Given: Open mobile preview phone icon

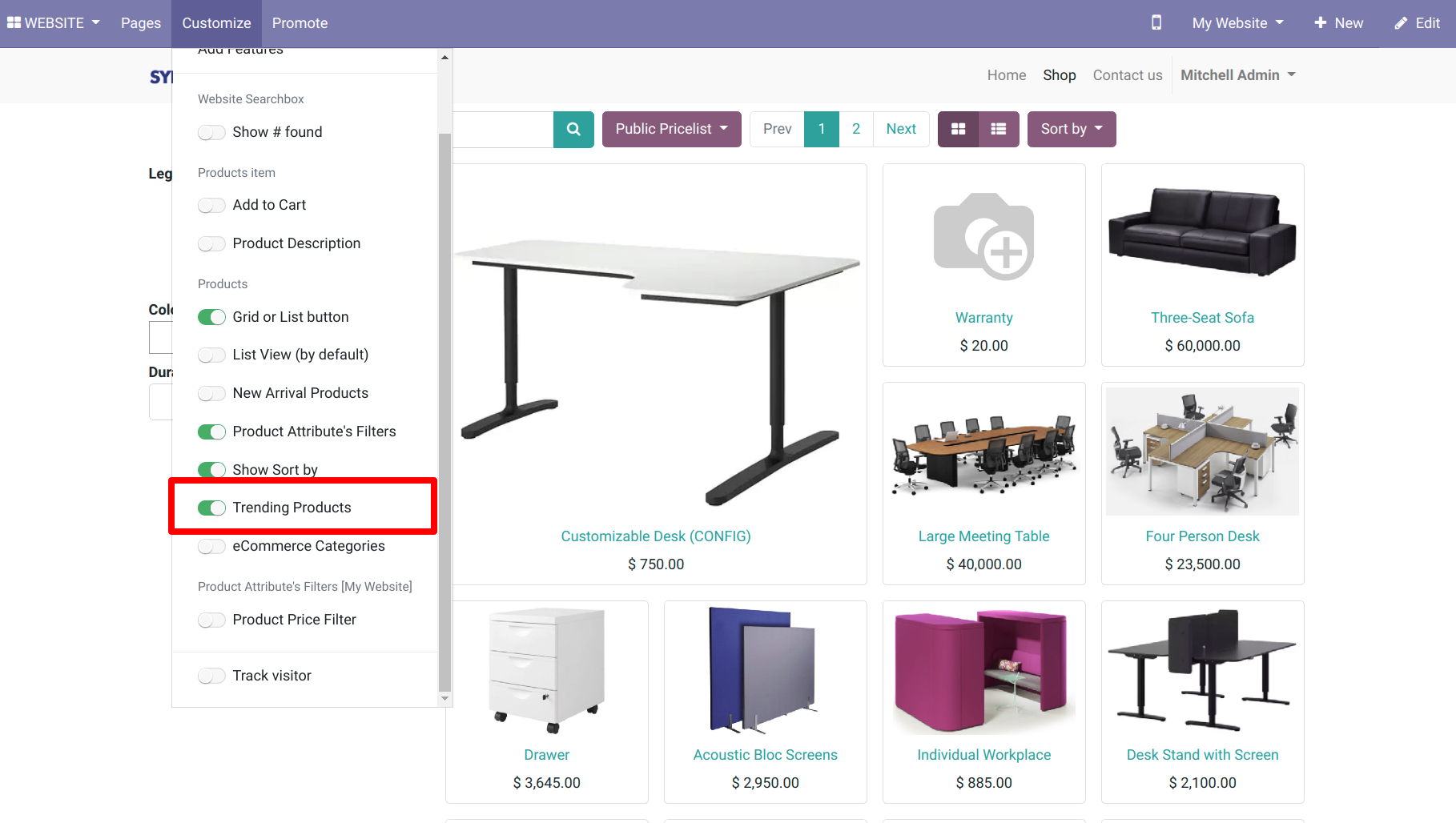Looking at the screenshot, I should [x=1156, y=23].
